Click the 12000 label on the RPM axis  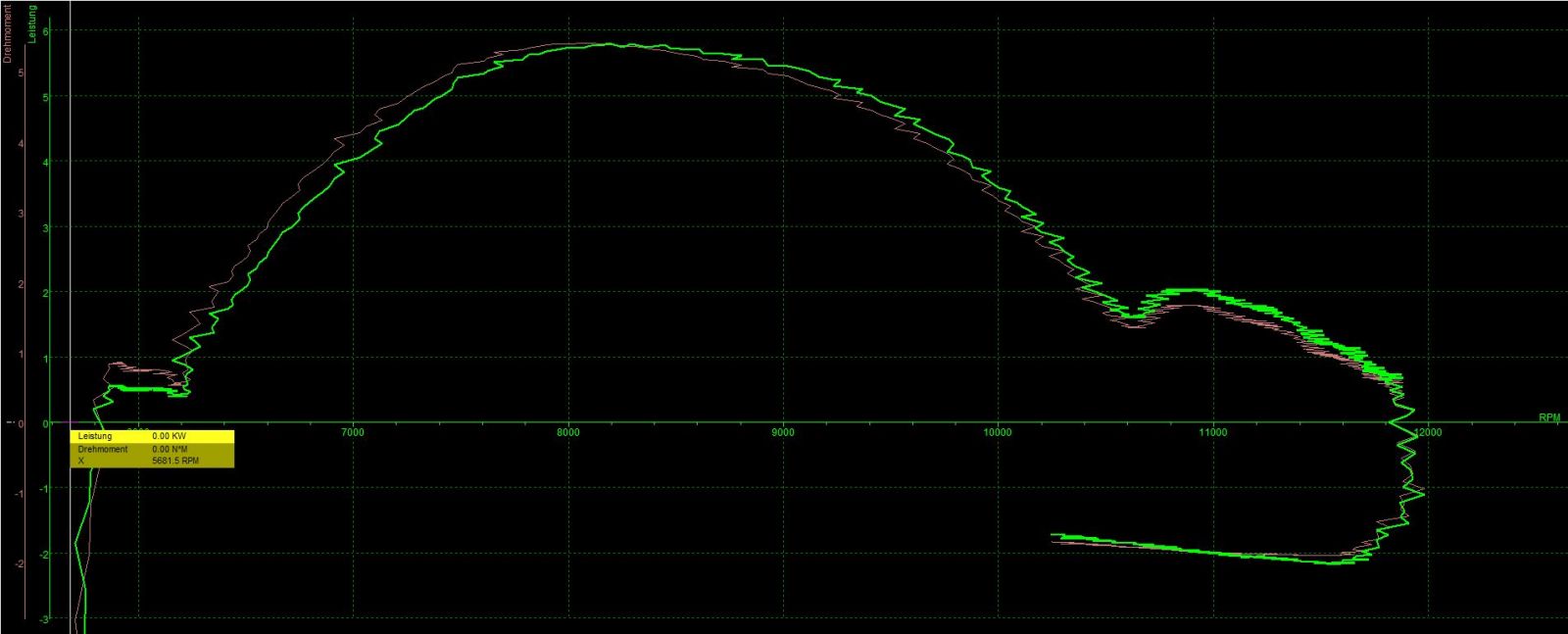[1428, 432]
